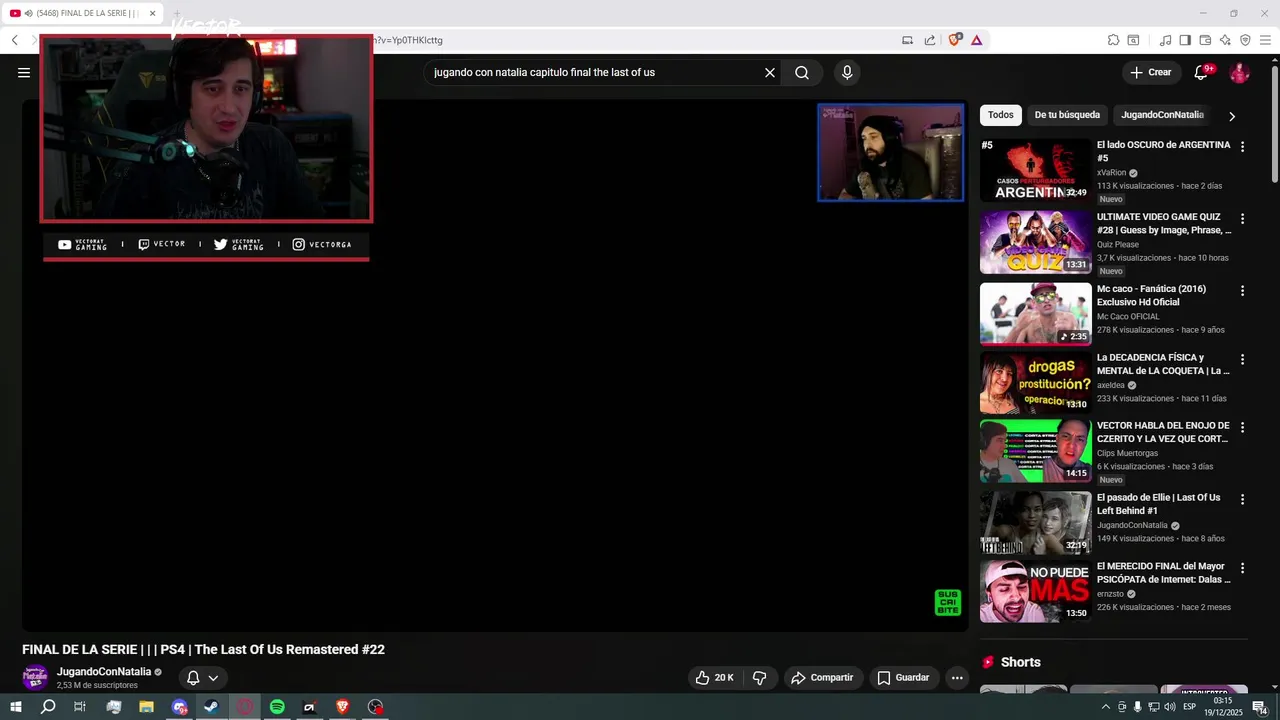Image resolution: width=1280 pixels, height=720 pixels.
Task: Open options for La DECADENCIA FÍSICA video
Action: [x=1242, y=359]
